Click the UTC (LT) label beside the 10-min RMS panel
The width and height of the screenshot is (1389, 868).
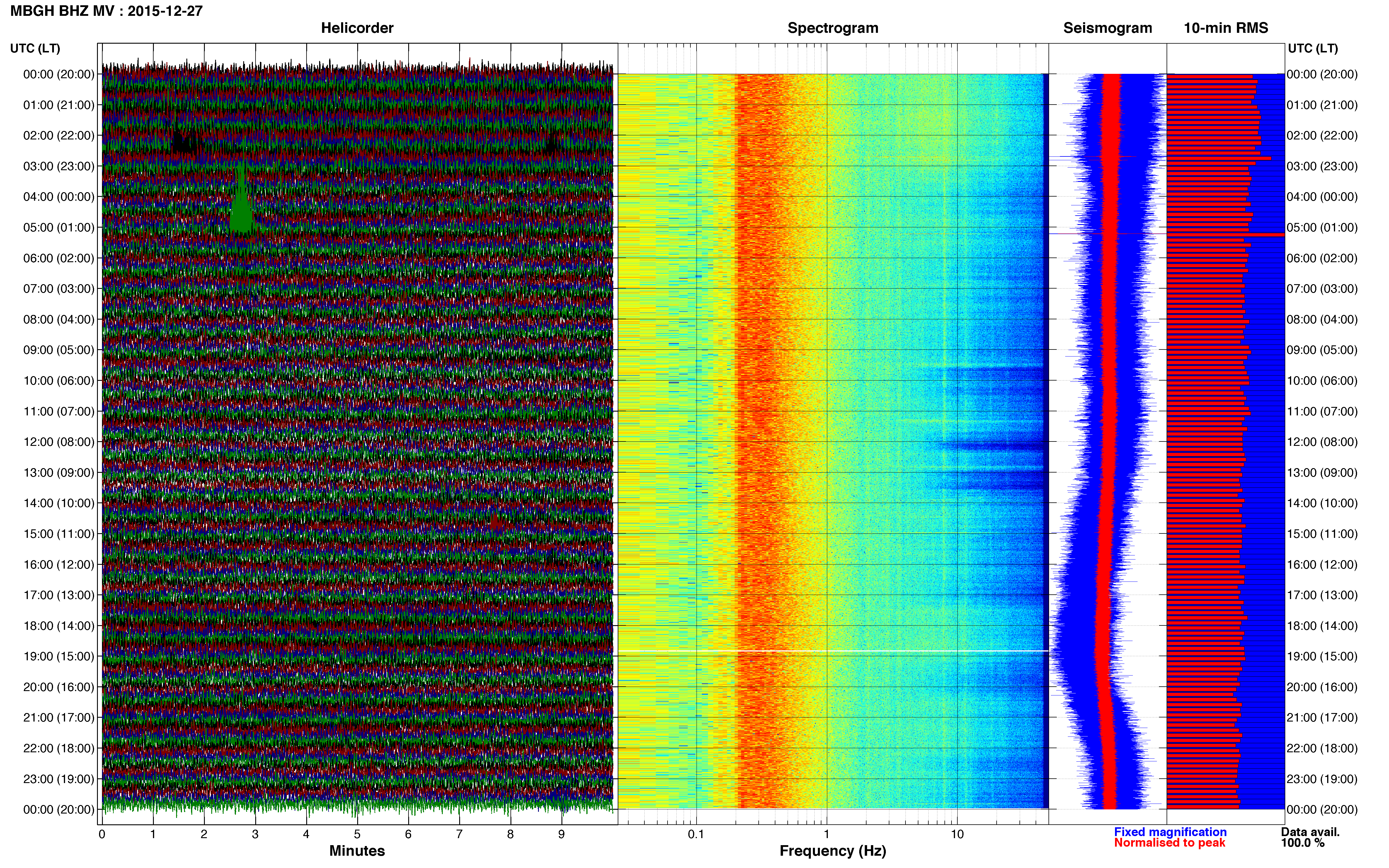click(1313, 48)
